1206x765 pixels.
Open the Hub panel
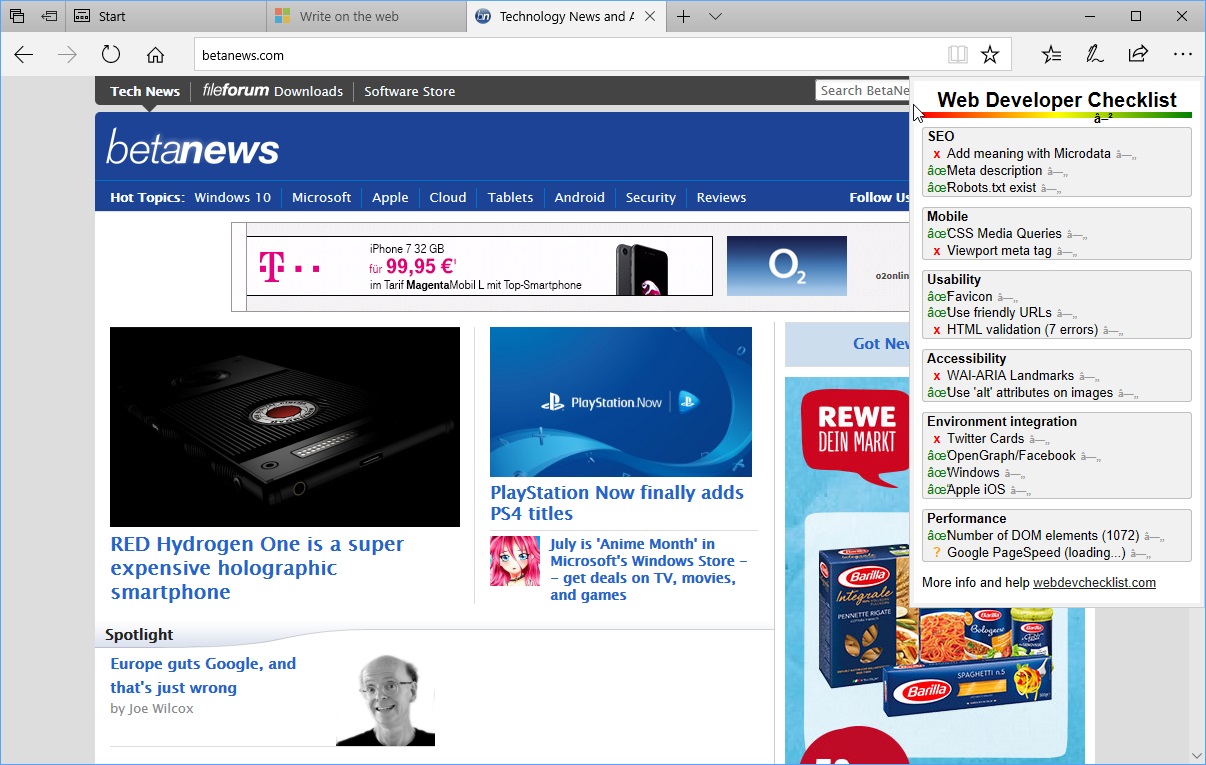pyautogui.click(x=1050, y=54)
